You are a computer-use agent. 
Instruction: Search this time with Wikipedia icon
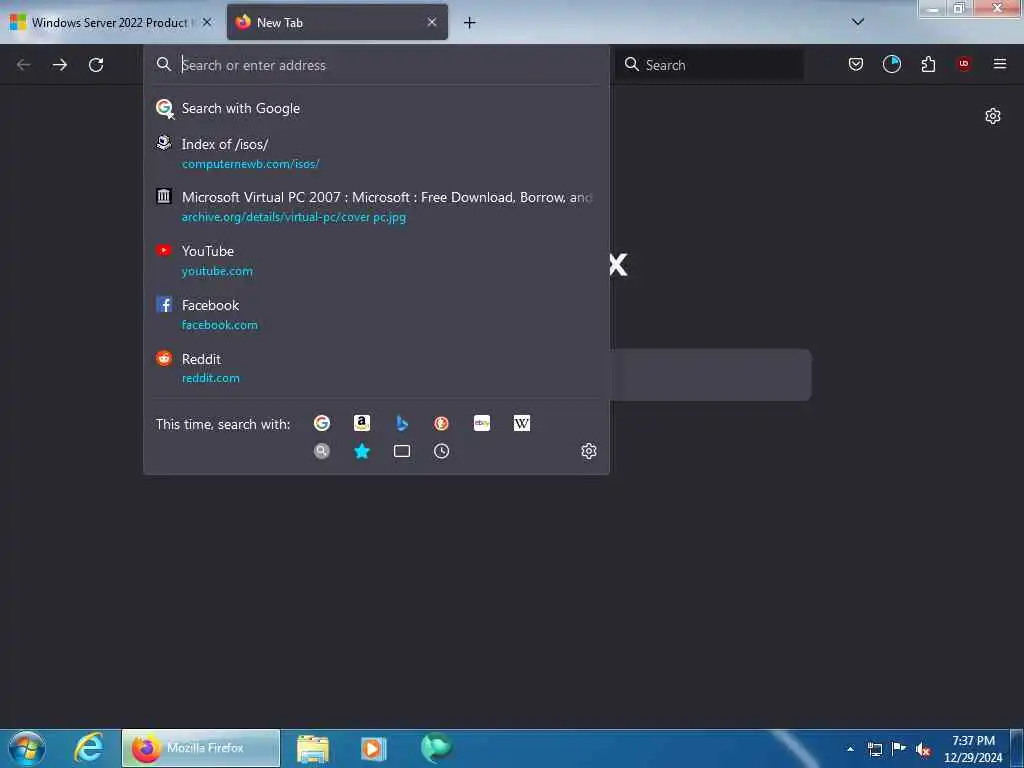(x=522, y=423)
